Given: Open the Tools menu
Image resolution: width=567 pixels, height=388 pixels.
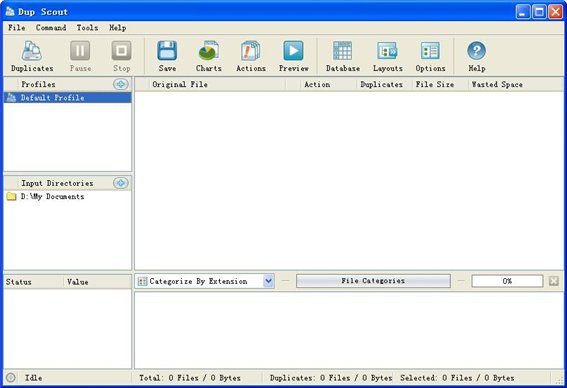Looking at the screenshot, I should point(87,27).
